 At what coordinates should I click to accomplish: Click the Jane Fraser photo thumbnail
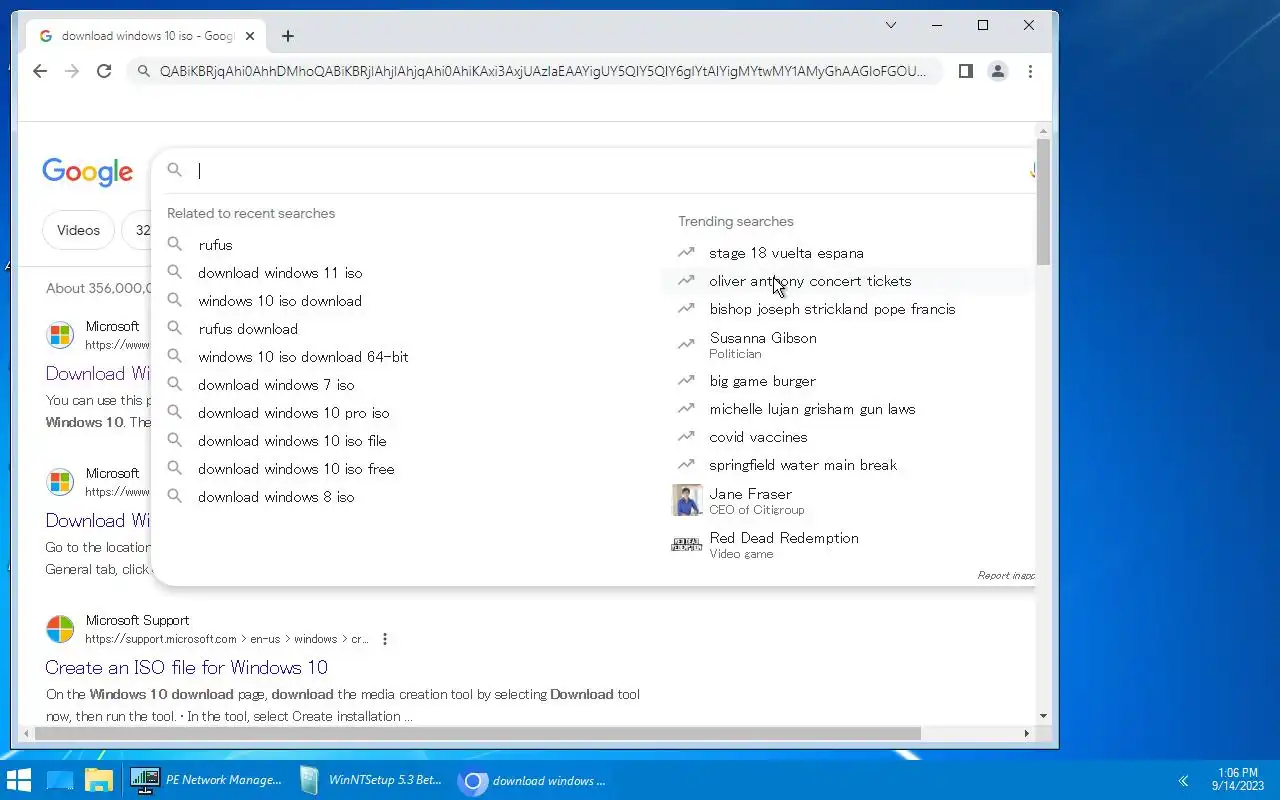687,500
